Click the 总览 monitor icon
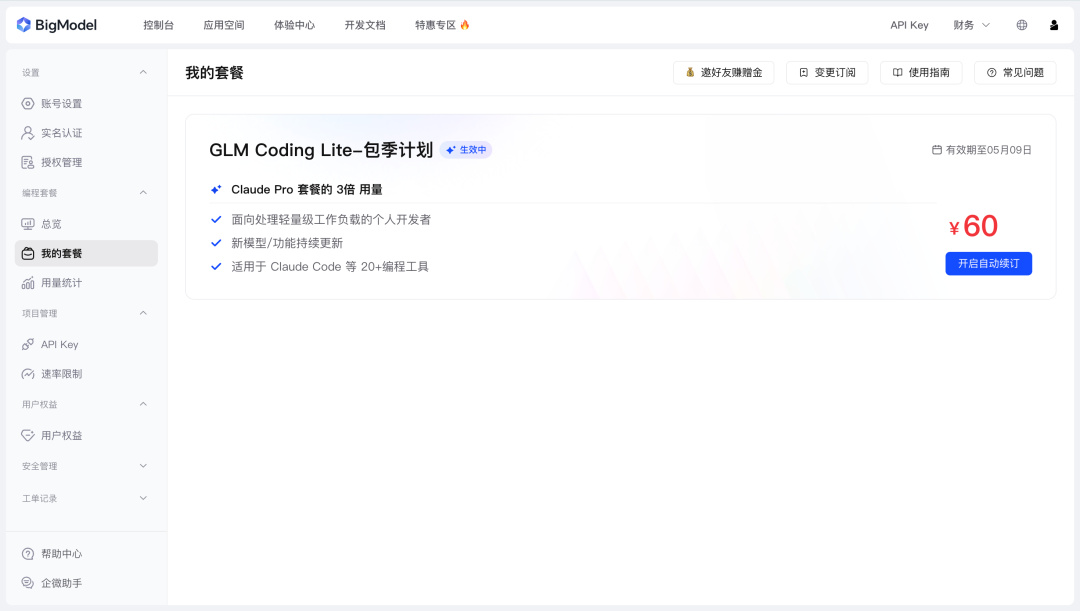The height and width of the screenshot is (611, 1080). click(x=28, y=224)
